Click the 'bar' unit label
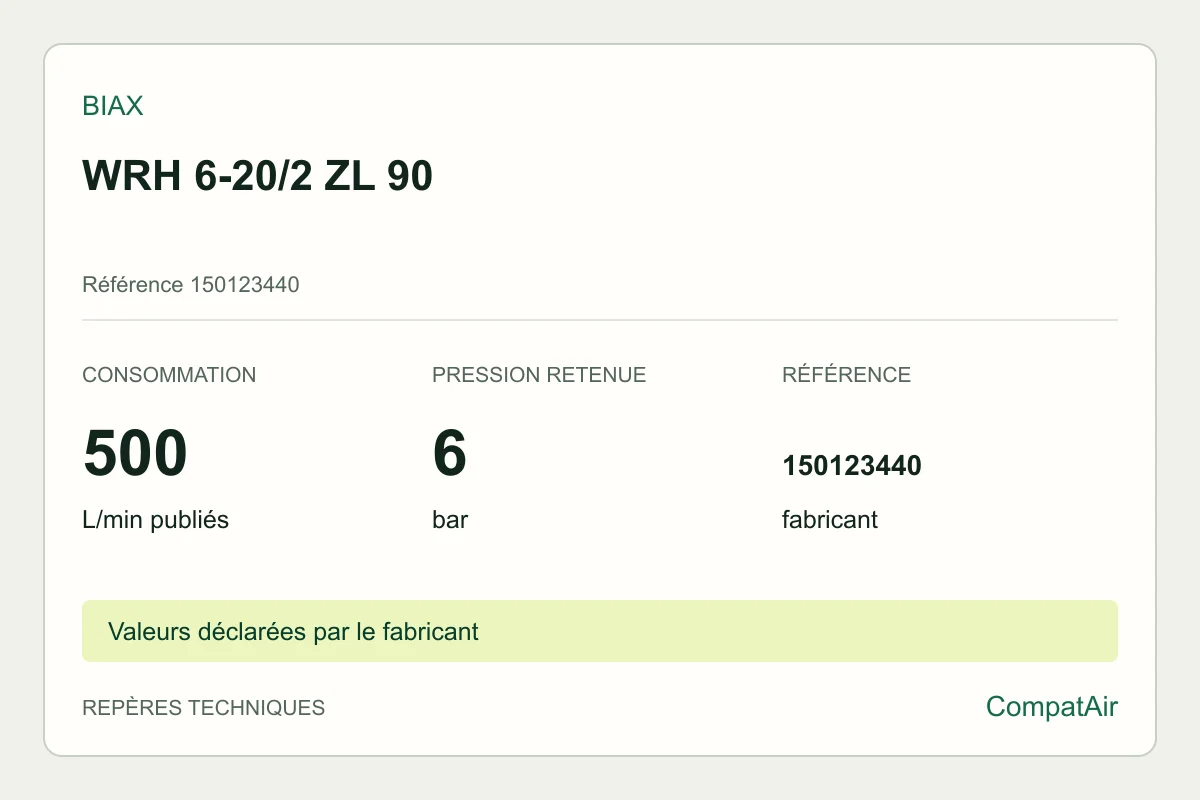 [450, 520]
